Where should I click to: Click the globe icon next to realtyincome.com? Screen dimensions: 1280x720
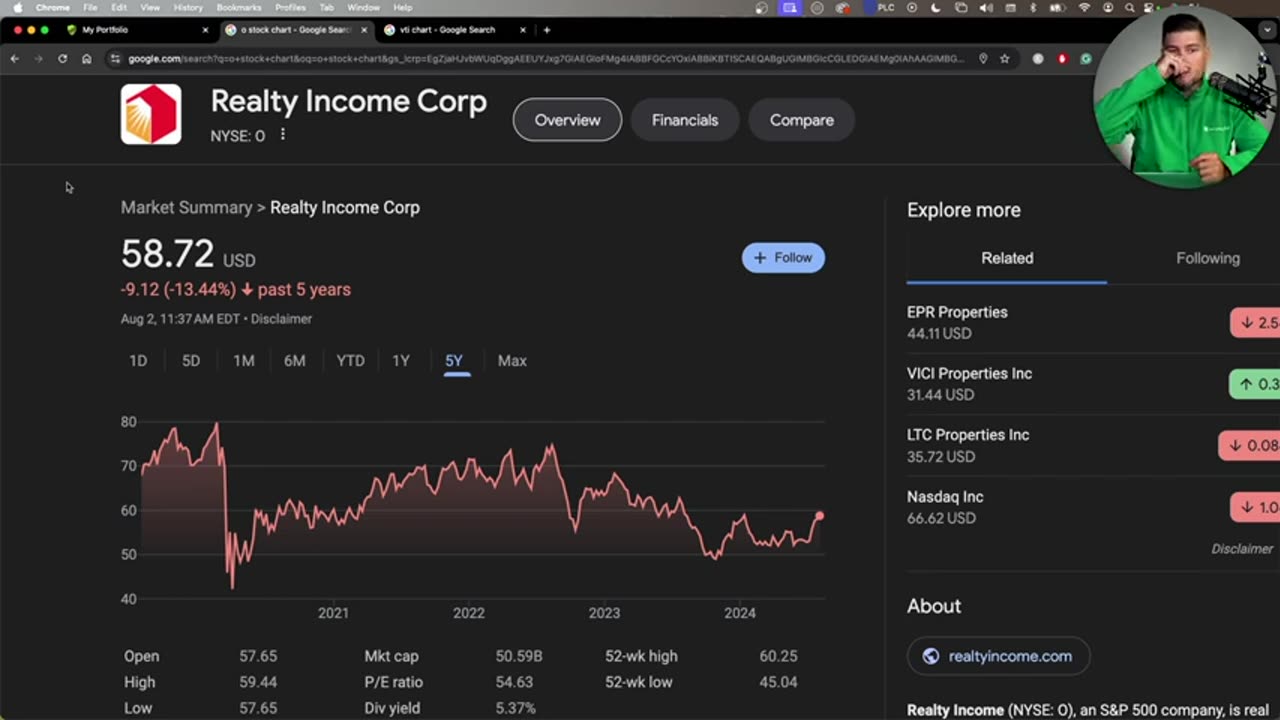click(931, 656)
